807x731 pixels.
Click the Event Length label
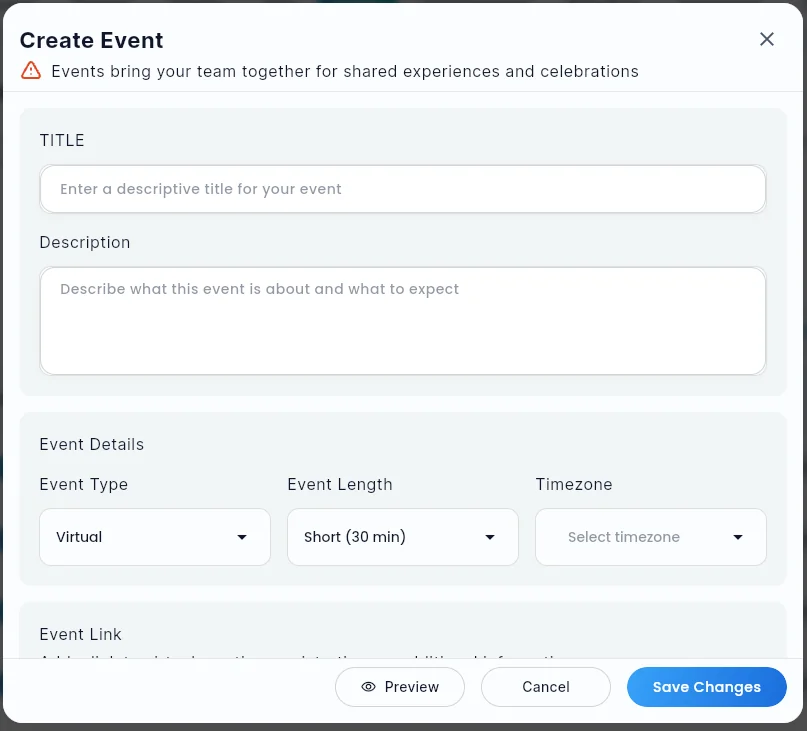(x=340, y=484)
